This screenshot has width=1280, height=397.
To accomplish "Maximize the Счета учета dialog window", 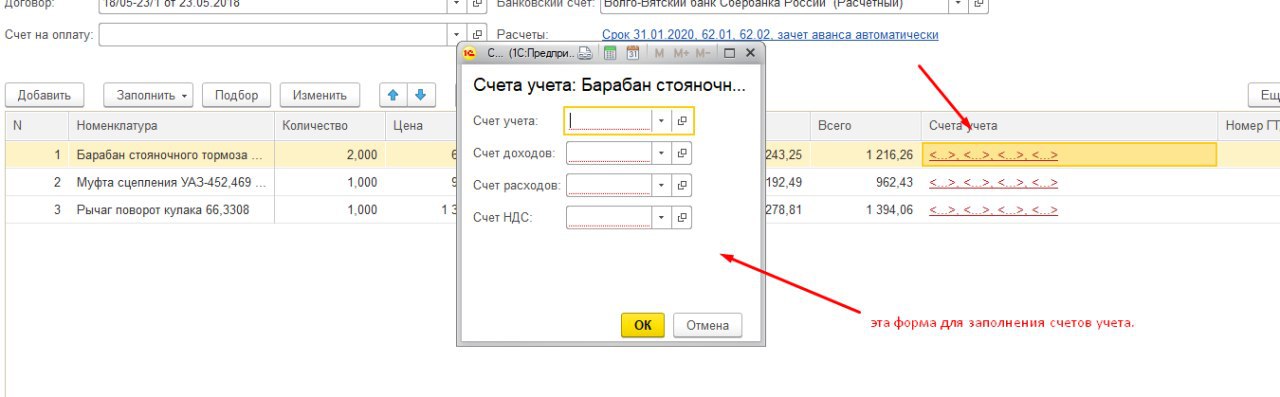I will click(729, 53).
